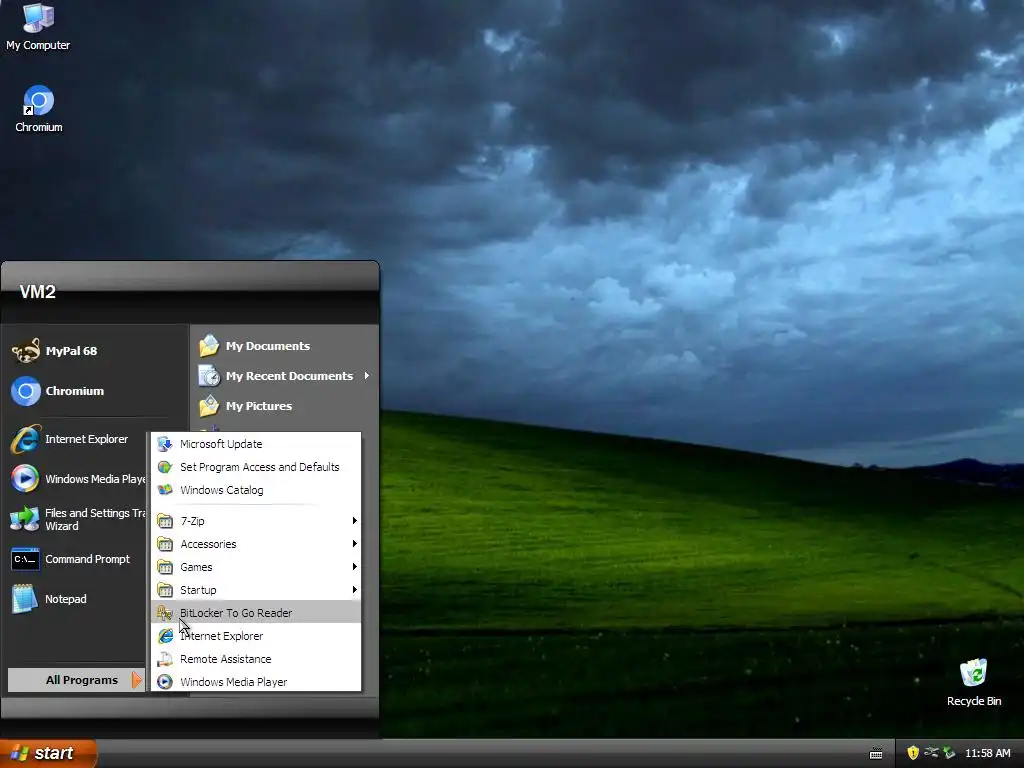
Task: Launch BitLocker To Go Reader
Action: [256, 613]
